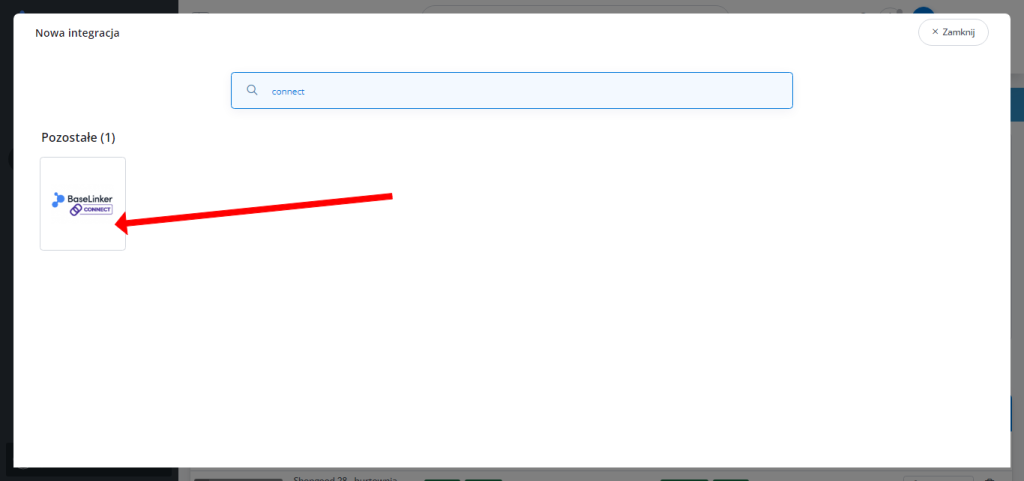The image size is (1024, 481).
Task: Click the "Pozostałe (1)" section heading
Action: pyautogui.click(x=78, y=138)
